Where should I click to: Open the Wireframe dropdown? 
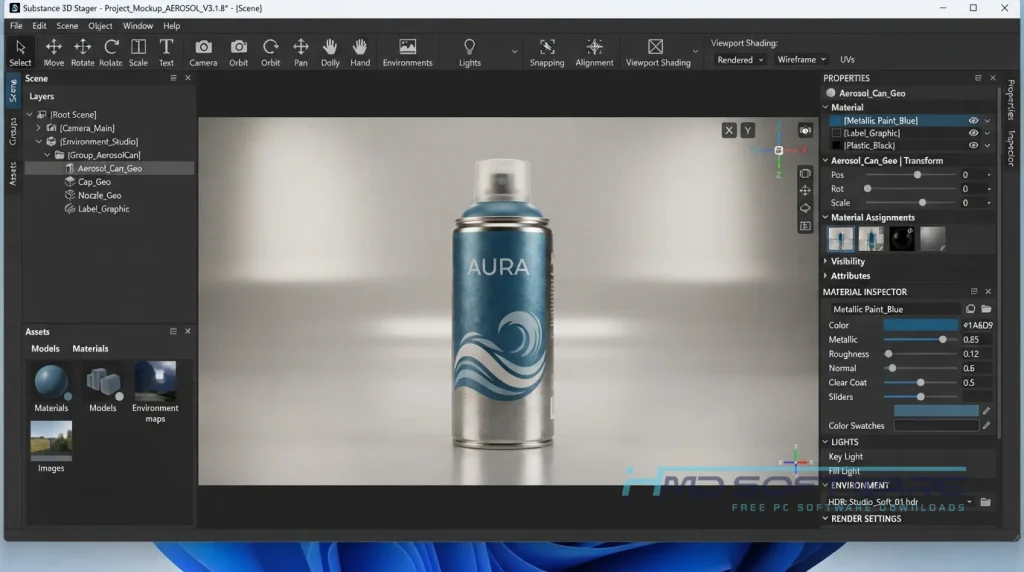coord(801,59)
